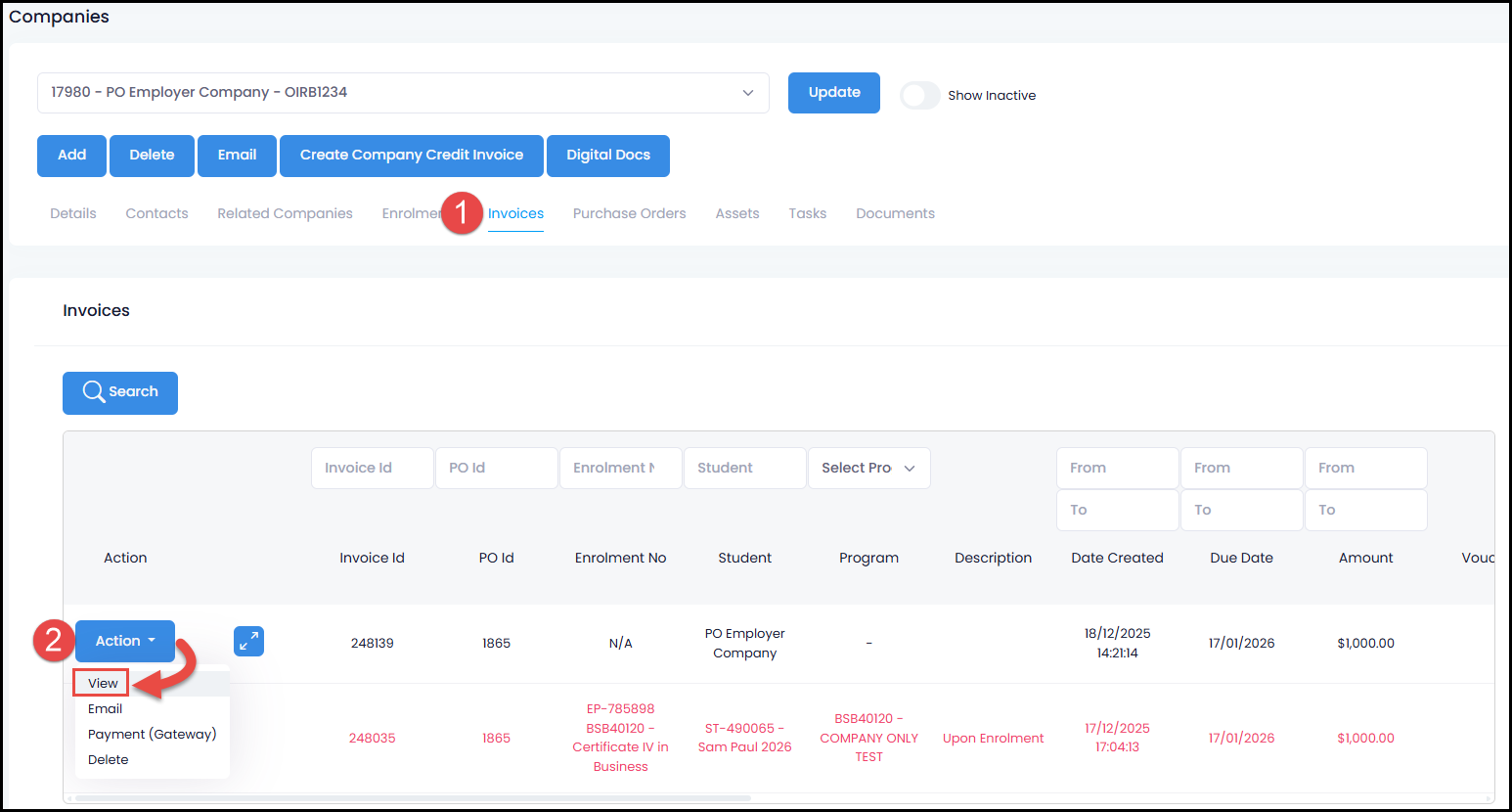The height and width of the screenshot is (812, 1512).
Task: Open the Contacts tab
Action: tap(156, 213)
